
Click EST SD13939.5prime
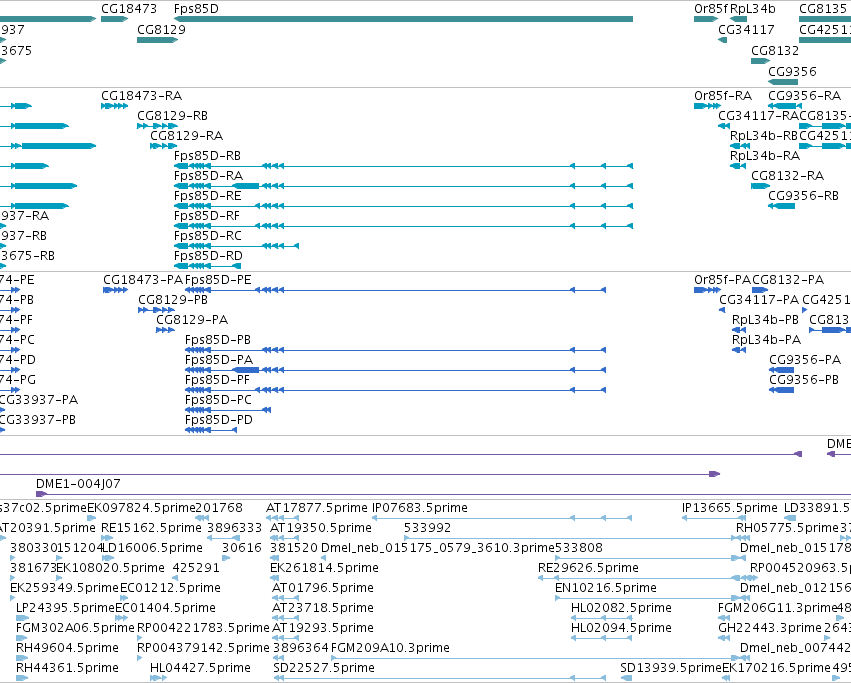(x=671, y=668)
